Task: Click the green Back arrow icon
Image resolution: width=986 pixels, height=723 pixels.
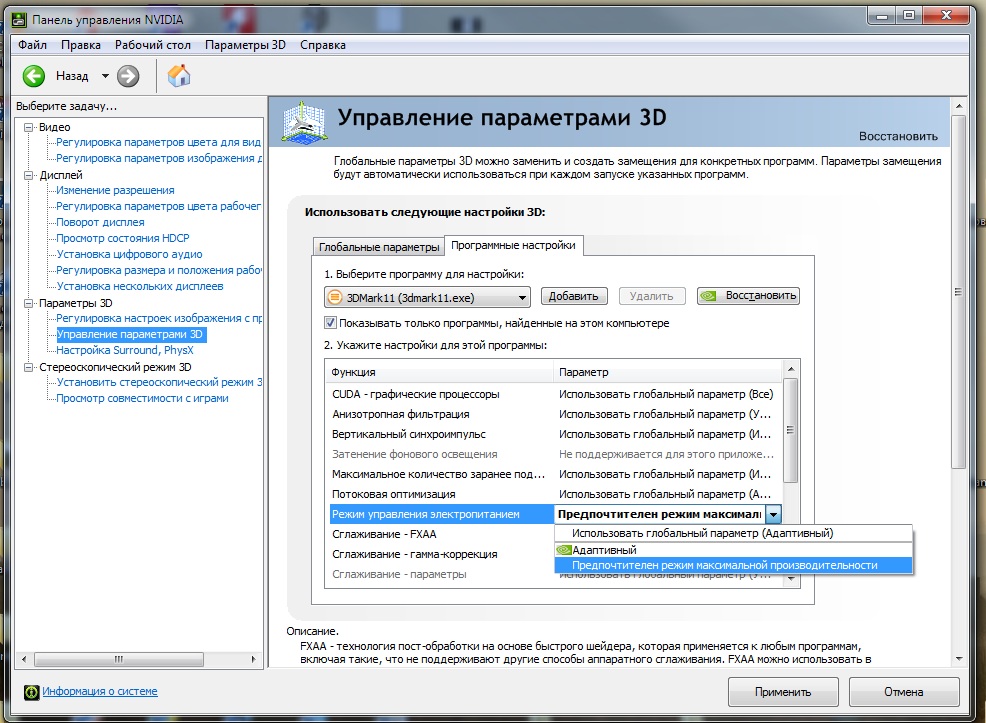Action: (x=34, y=76)
